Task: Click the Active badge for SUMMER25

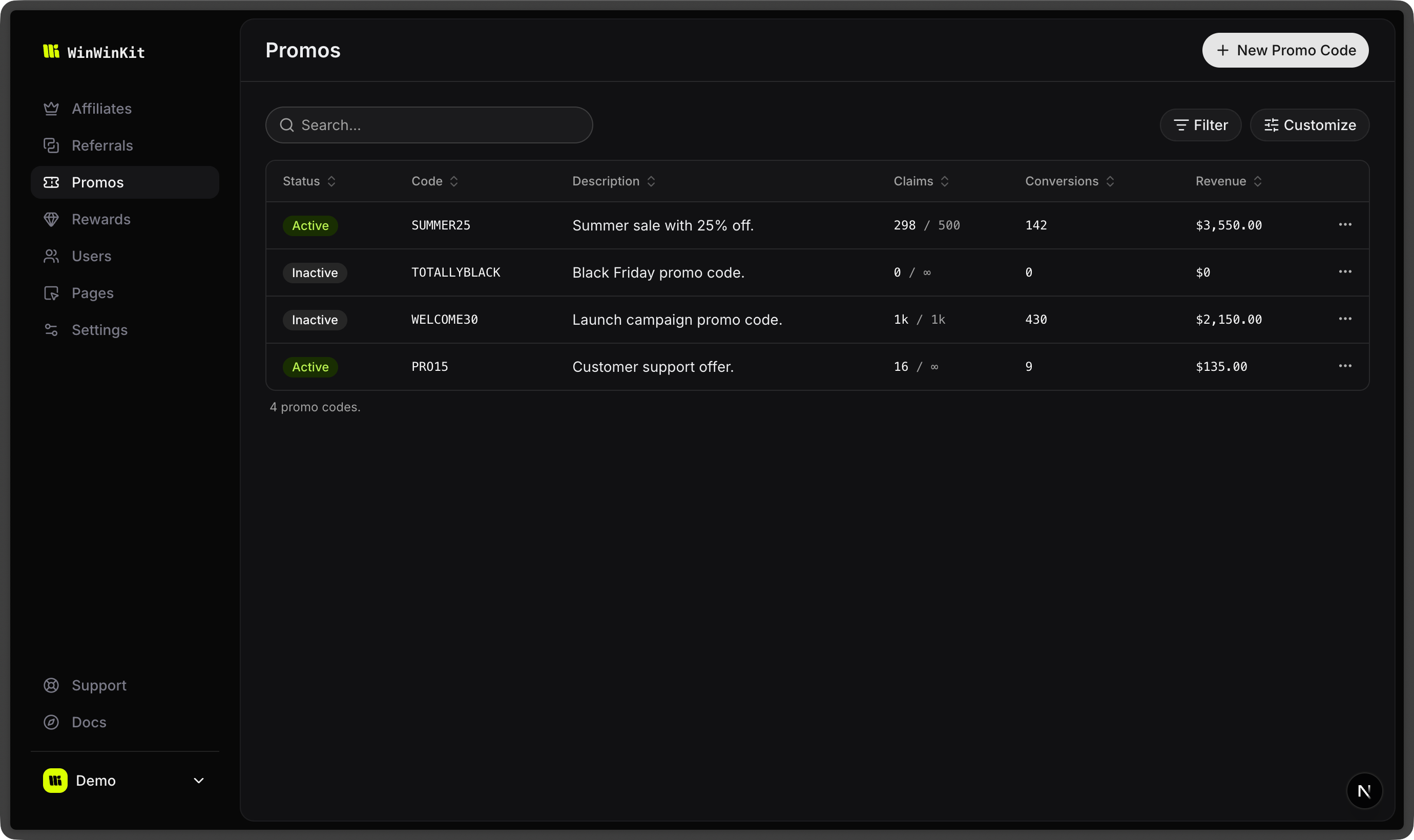Action: [x=310, y=225]
